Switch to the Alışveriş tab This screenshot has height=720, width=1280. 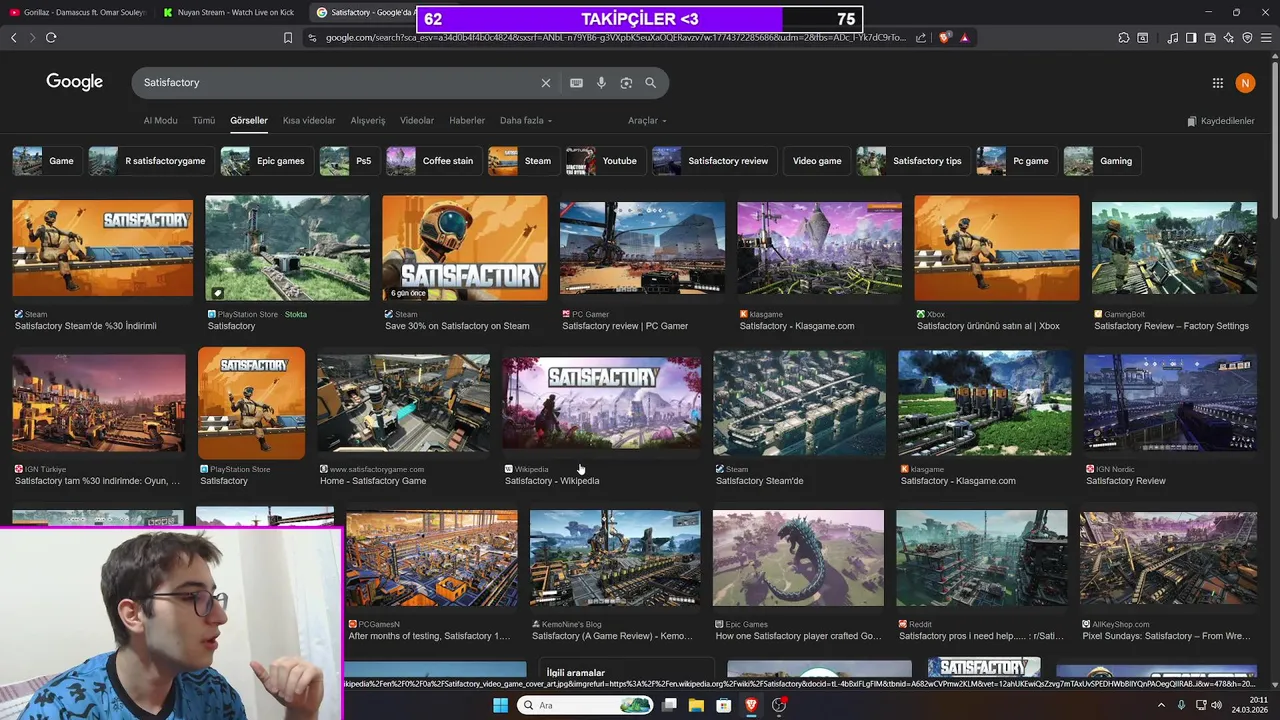coord(368,121)
